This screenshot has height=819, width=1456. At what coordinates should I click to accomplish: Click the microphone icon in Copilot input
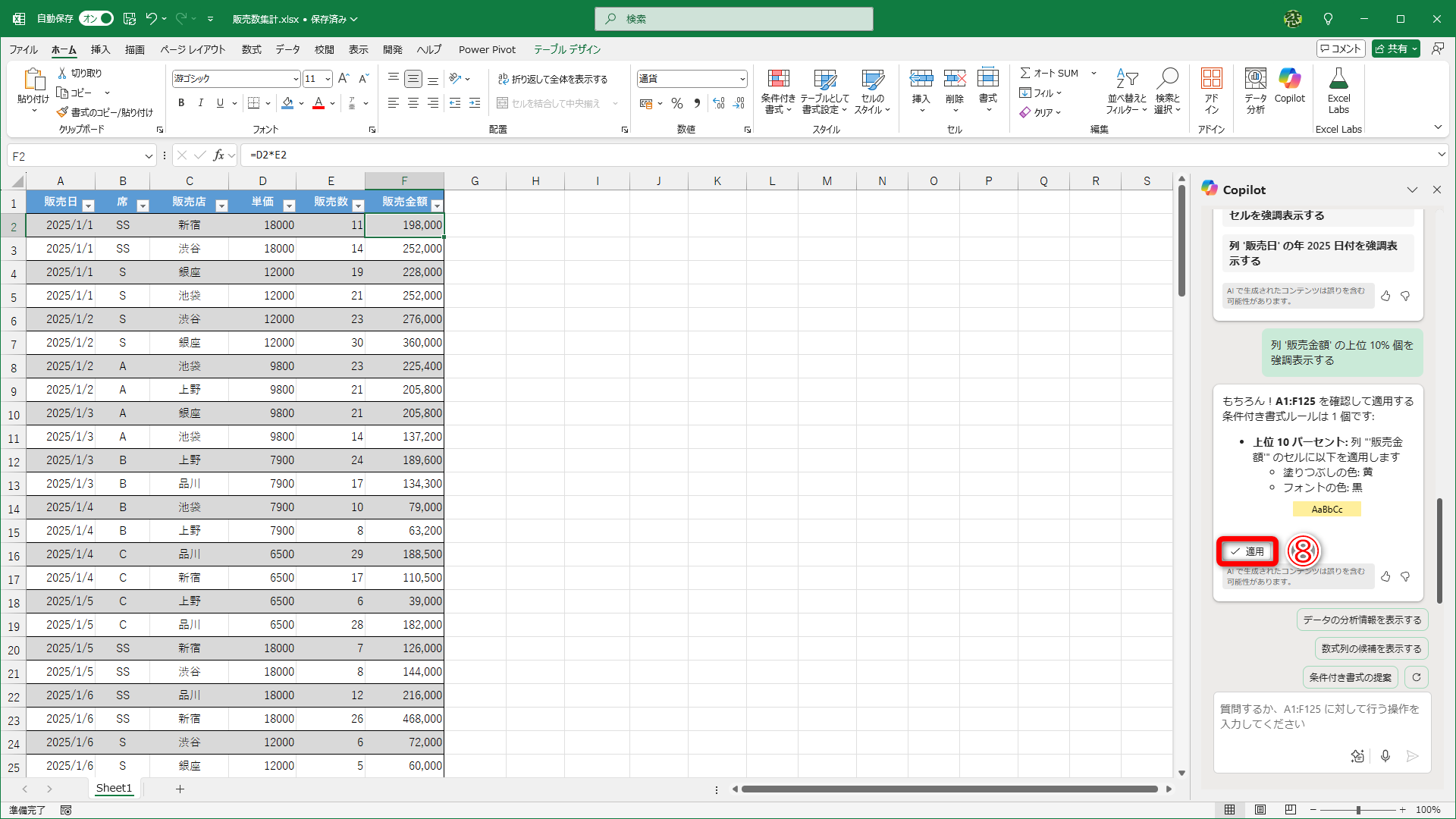(1385, 756)
